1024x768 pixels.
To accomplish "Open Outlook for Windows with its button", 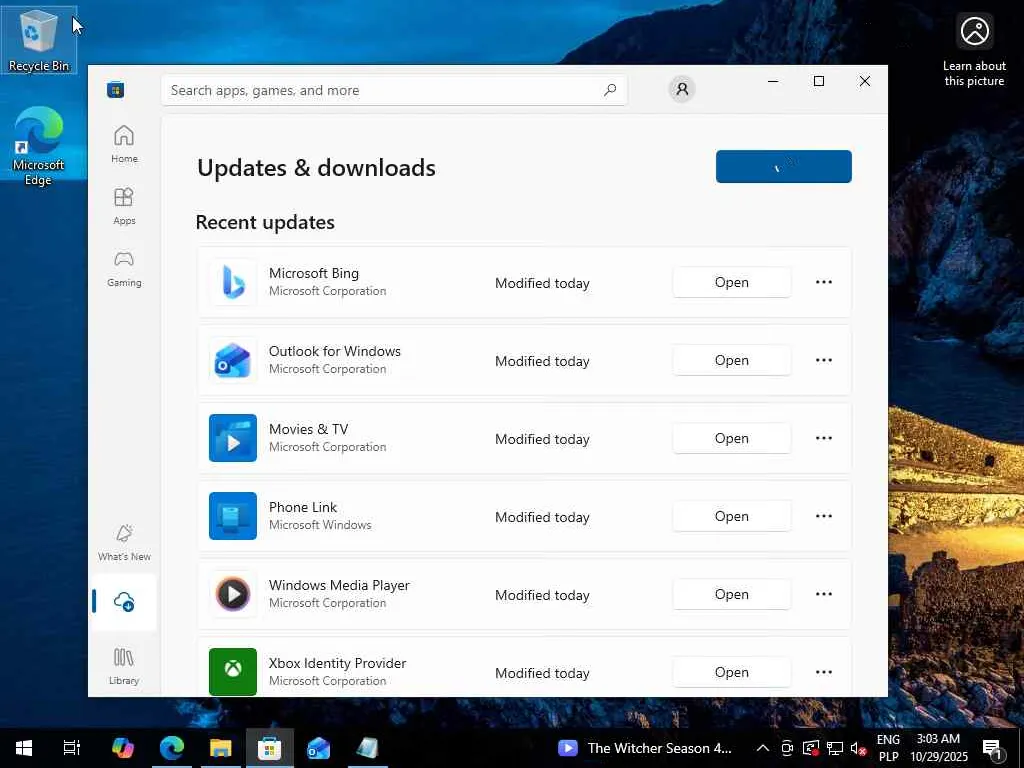I will (x=731, y=360).
